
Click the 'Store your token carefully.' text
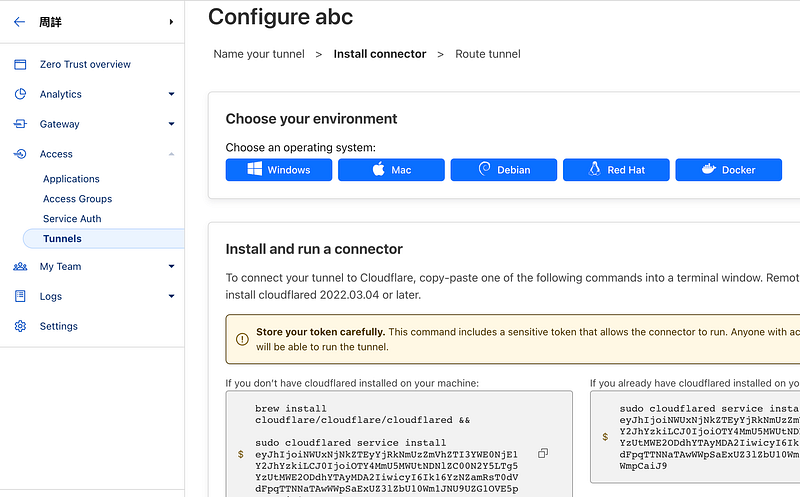click(x=320, y=332)
